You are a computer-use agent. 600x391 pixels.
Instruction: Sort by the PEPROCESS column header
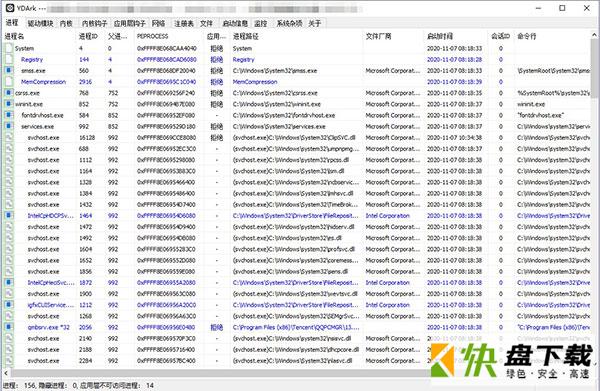click(152, 36)
